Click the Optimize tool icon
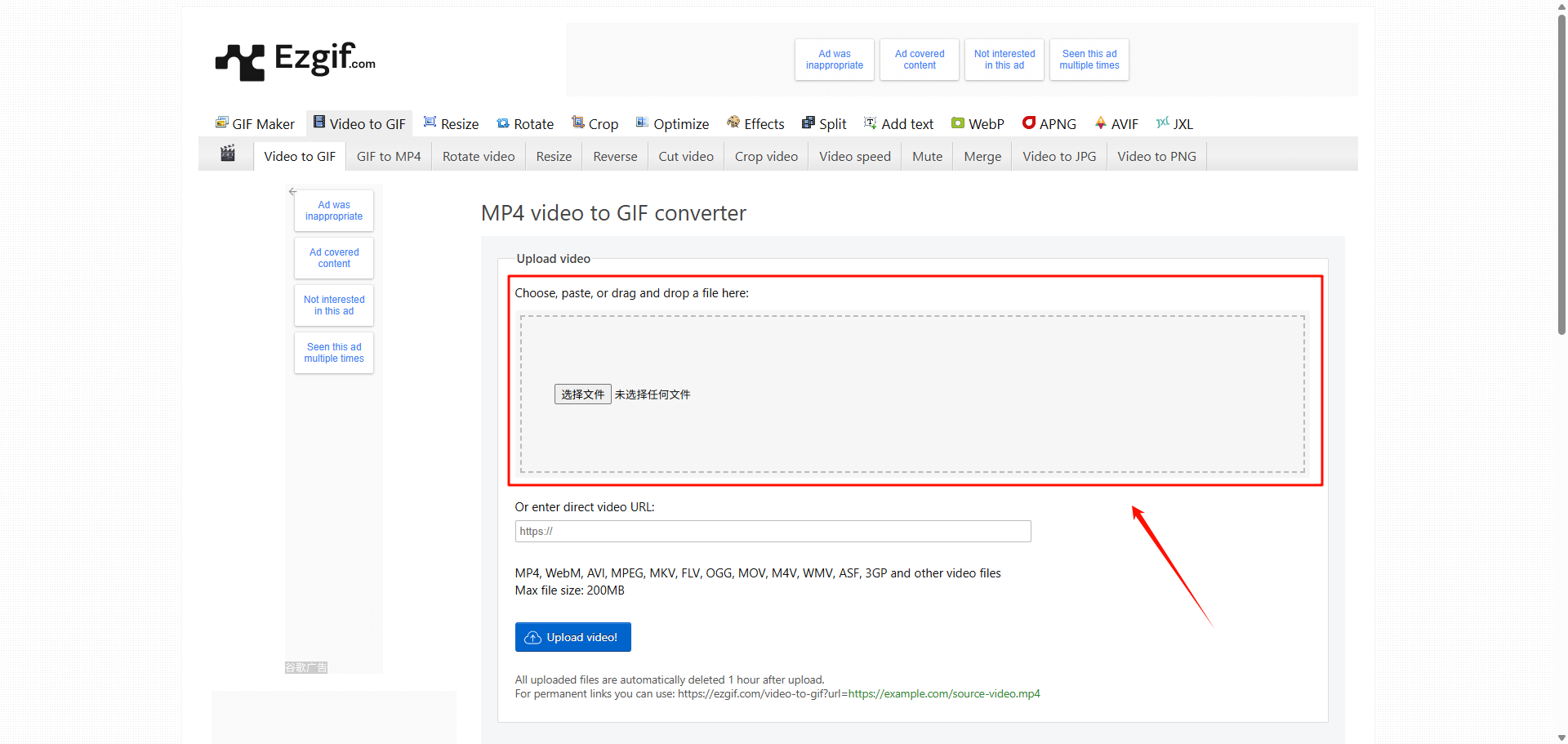 [643, 123]
